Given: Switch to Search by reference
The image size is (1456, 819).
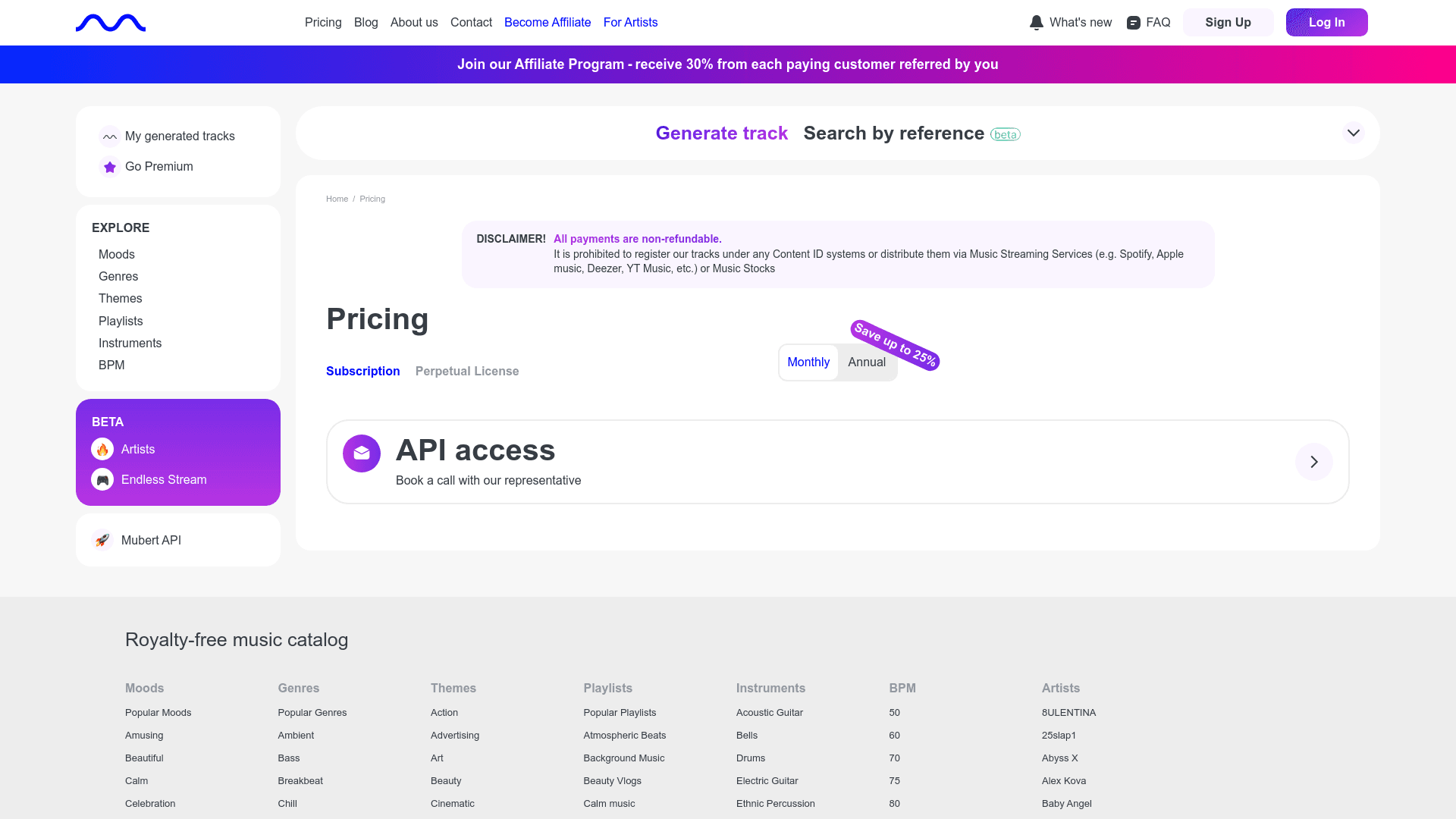Looking at the screenshot, I should [x=893, y=133].
